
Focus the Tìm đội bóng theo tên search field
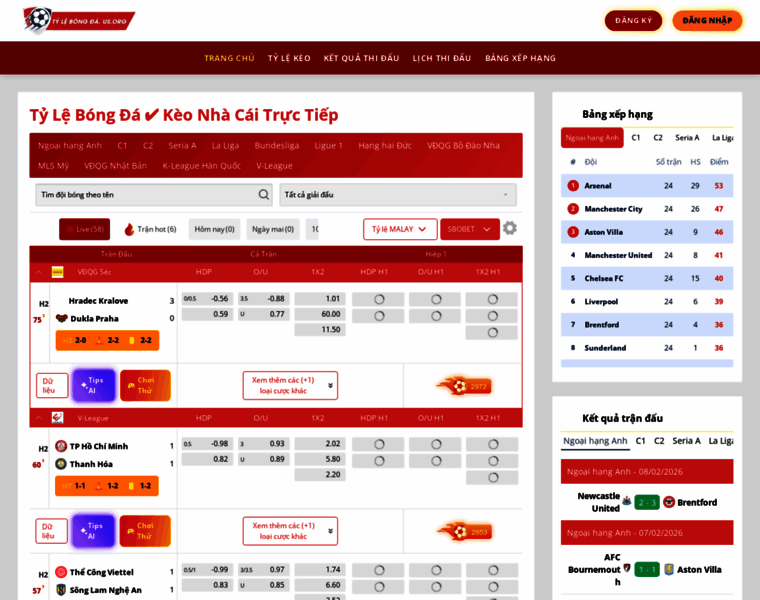click(154, 194)
